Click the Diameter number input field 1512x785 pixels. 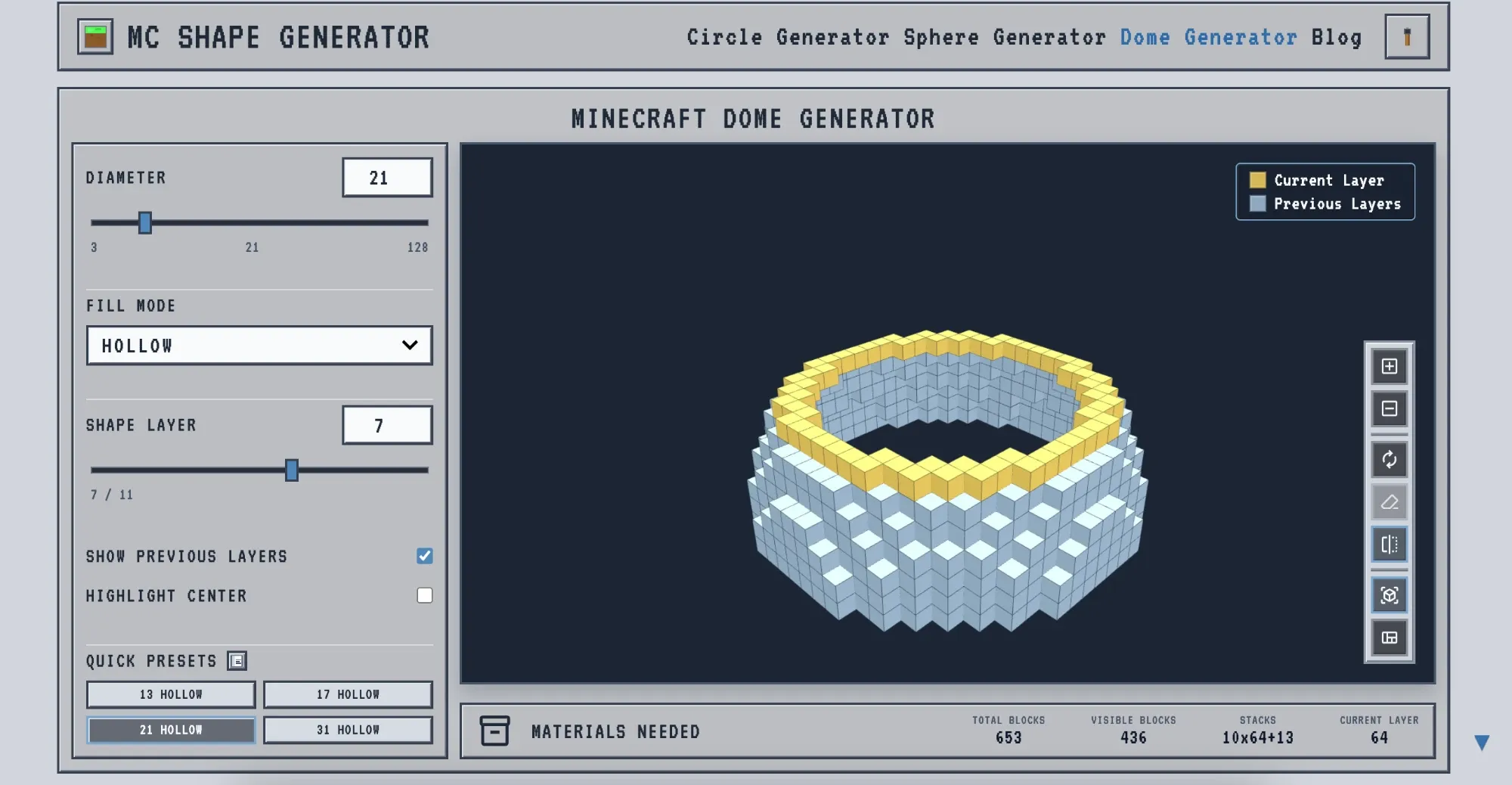click(x=387, y=178)
